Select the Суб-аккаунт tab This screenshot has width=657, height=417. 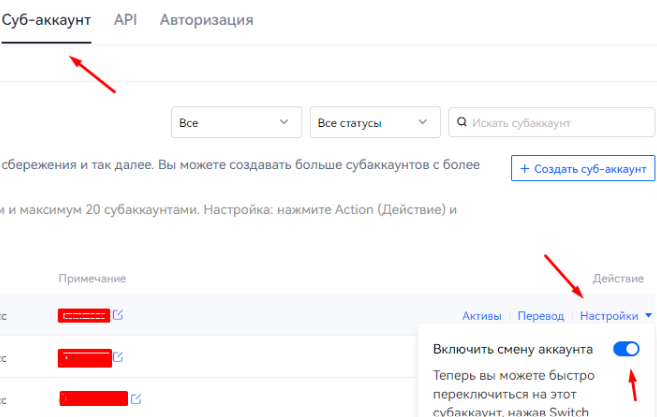(x=46, y=20)
